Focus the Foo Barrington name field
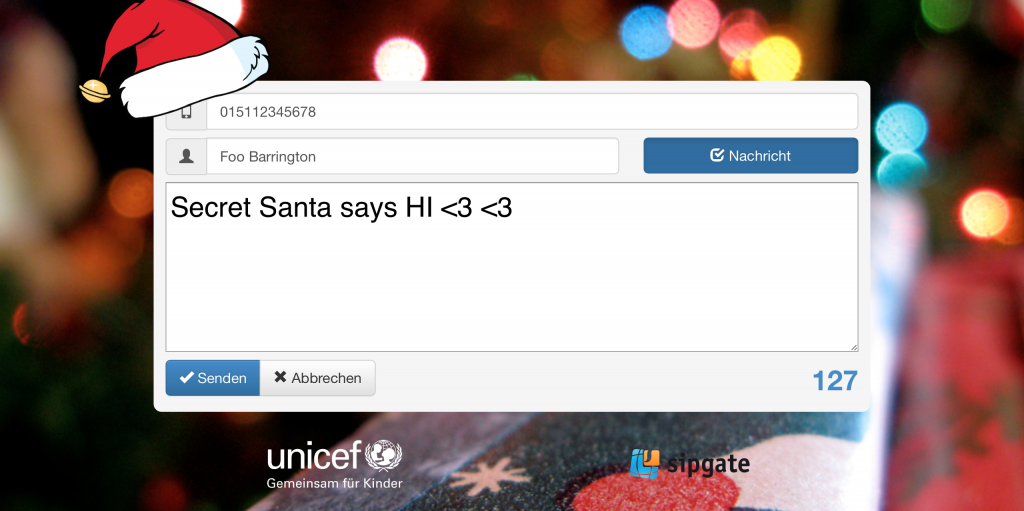Screen dimensions: 1024x511 pos(413,156)
